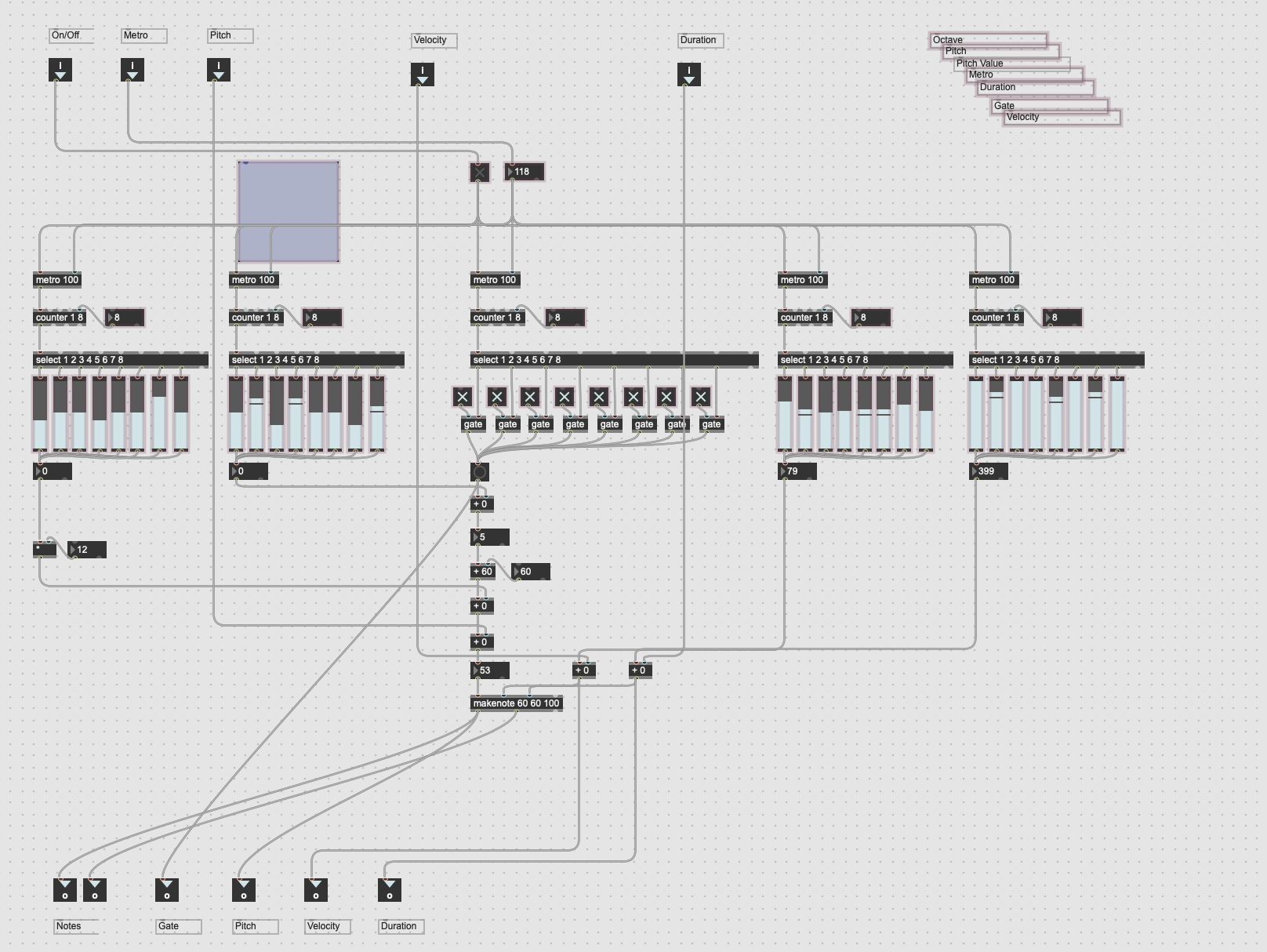Select the Velocity inlet at the top
The image size is (1267, 952).
[423, 74]
